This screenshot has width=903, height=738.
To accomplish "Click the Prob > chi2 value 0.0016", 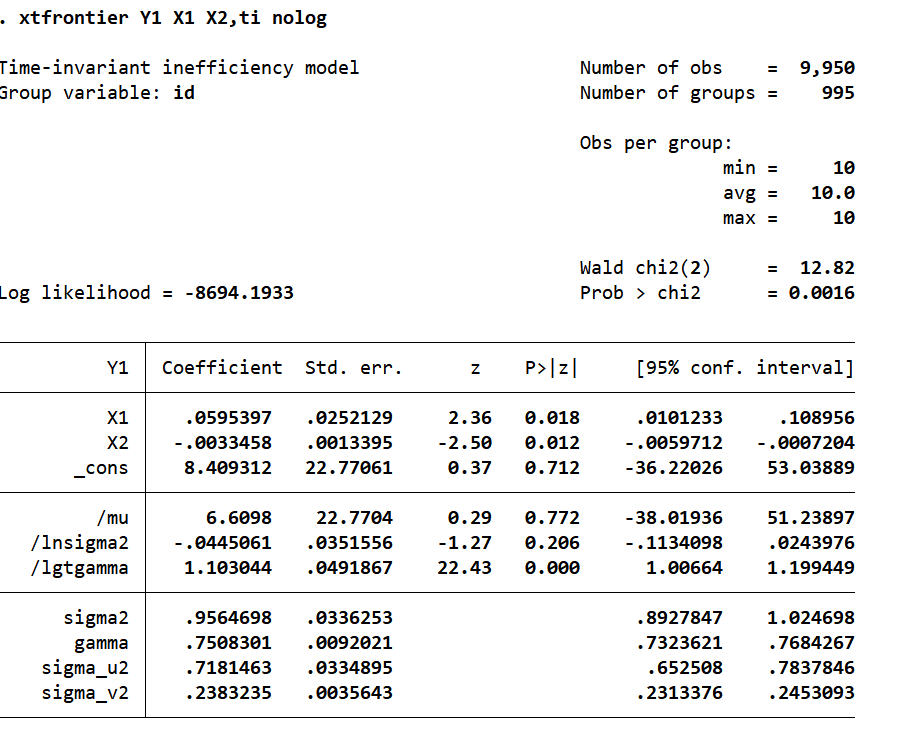I will click(820, 293).
